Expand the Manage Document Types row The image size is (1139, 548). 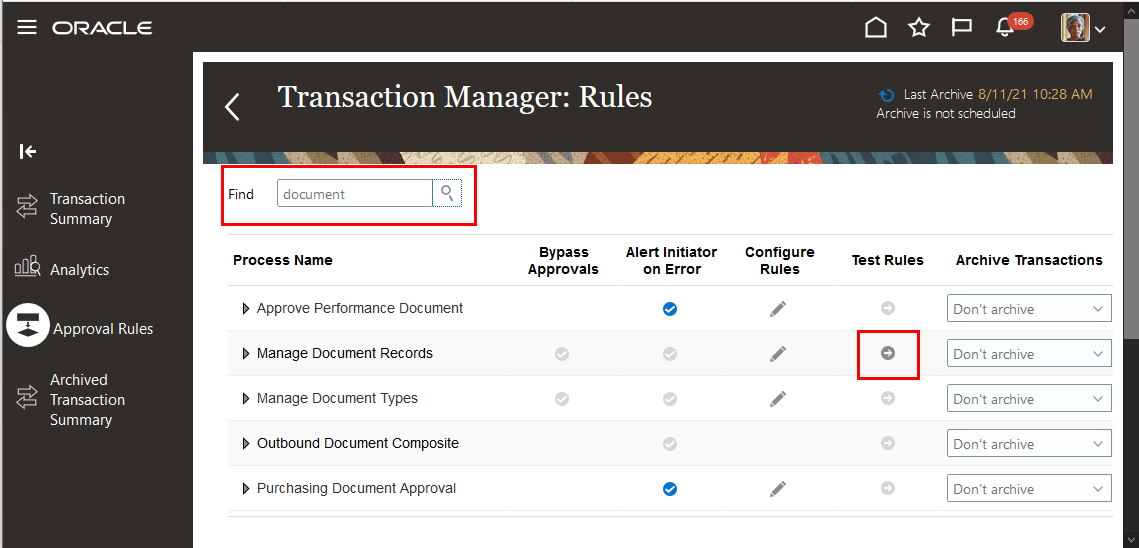(x=246, y=399)
